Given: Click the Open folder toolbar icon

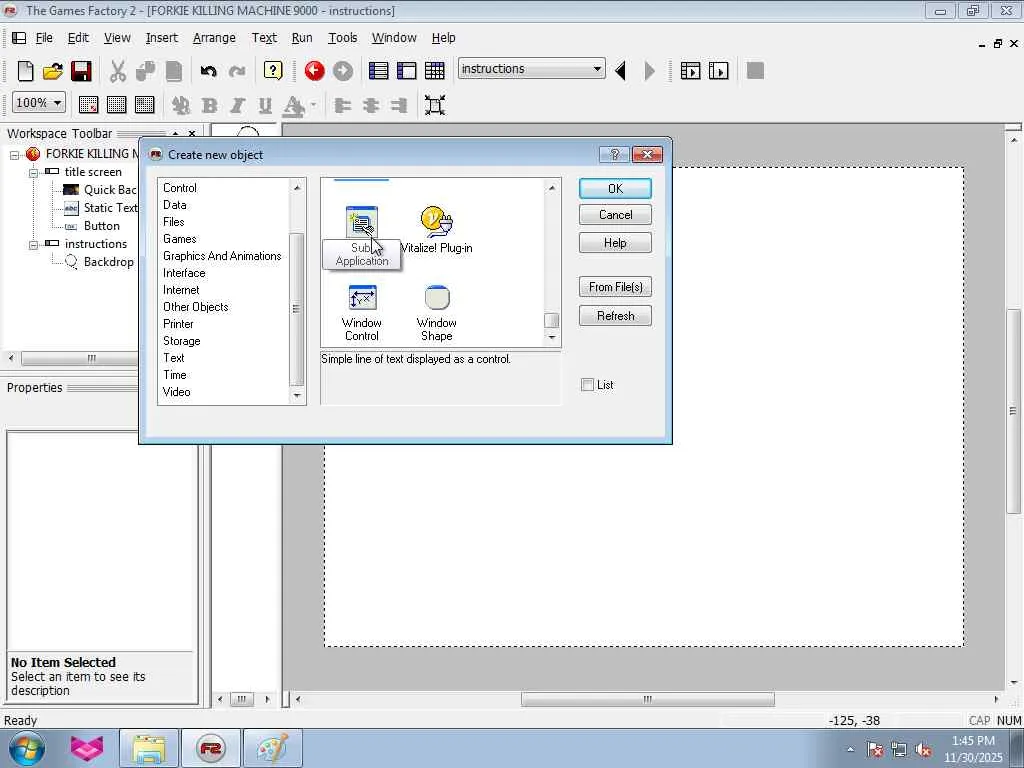Looking at the screenshot, I should point(53,71).
